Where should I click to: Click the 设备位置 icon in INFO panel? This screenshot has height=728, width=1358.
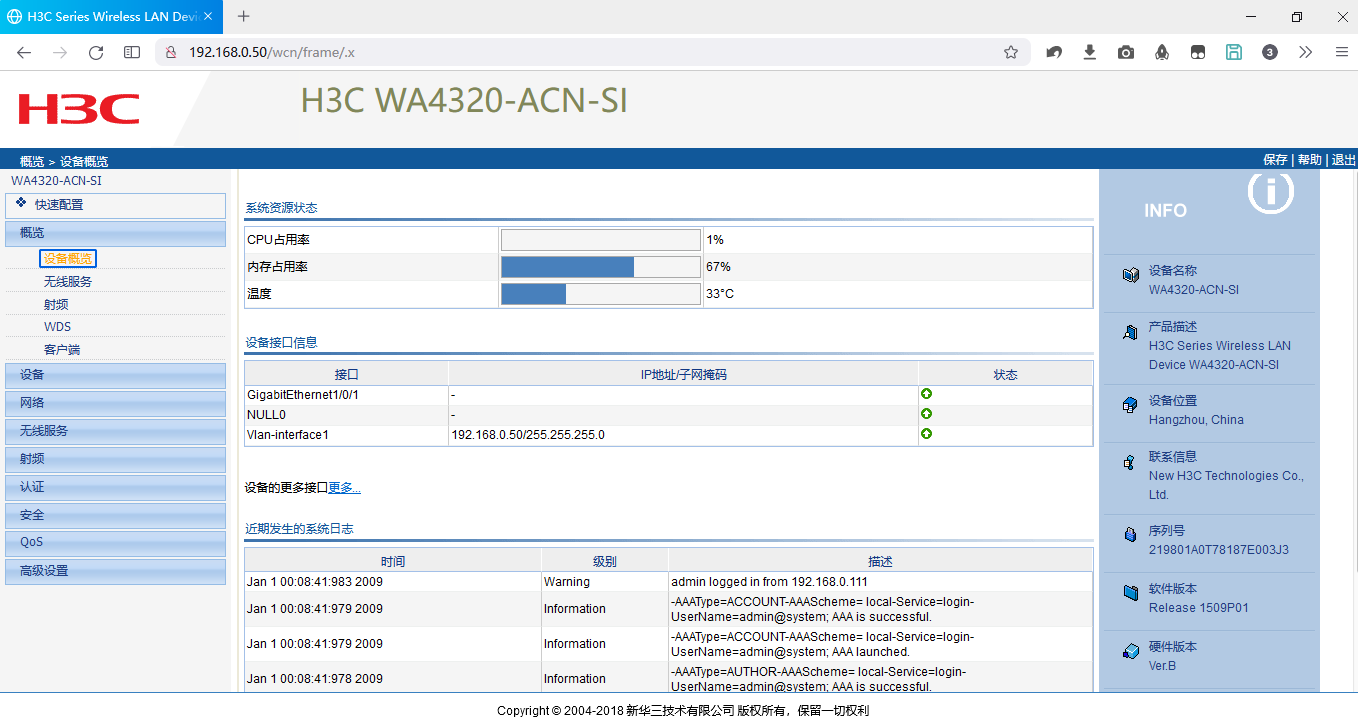[1130, 405]
